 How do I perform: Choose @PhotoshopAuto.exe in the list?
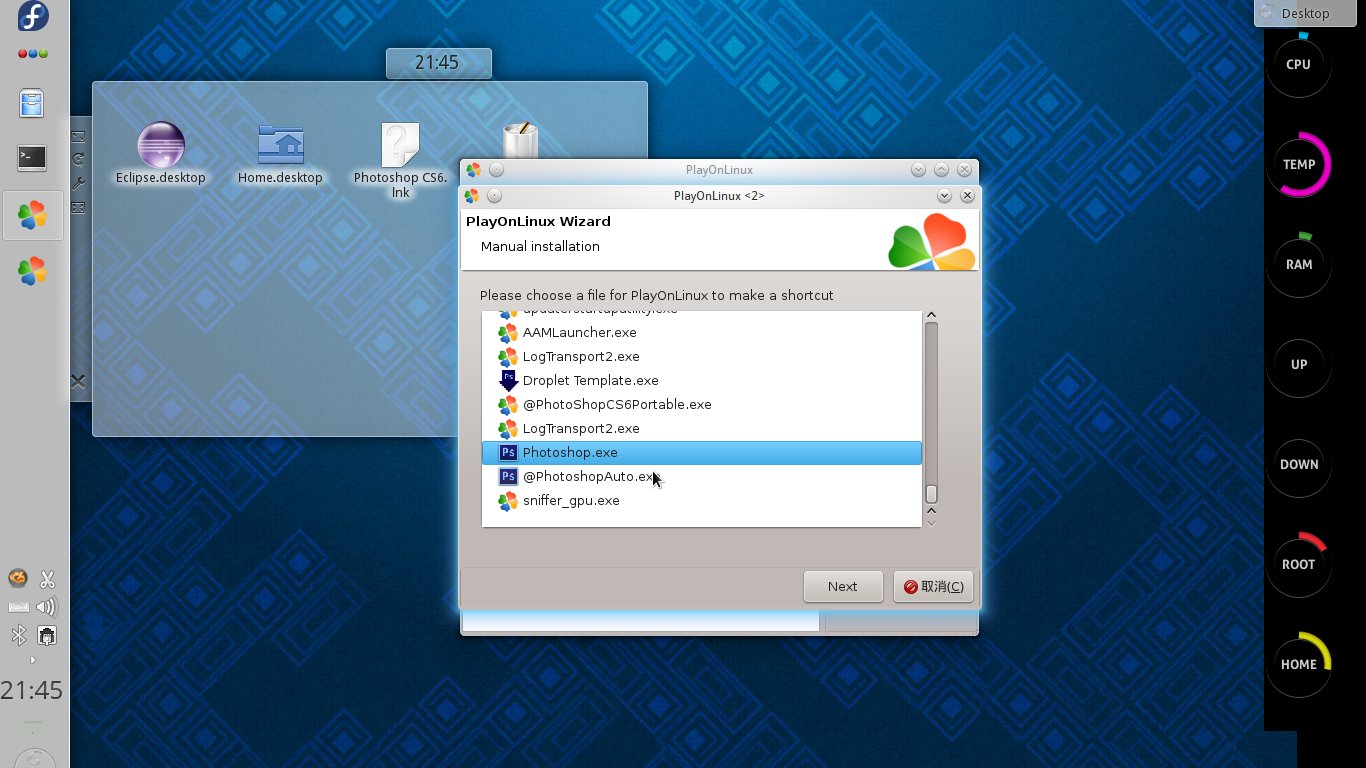point(701,476)
